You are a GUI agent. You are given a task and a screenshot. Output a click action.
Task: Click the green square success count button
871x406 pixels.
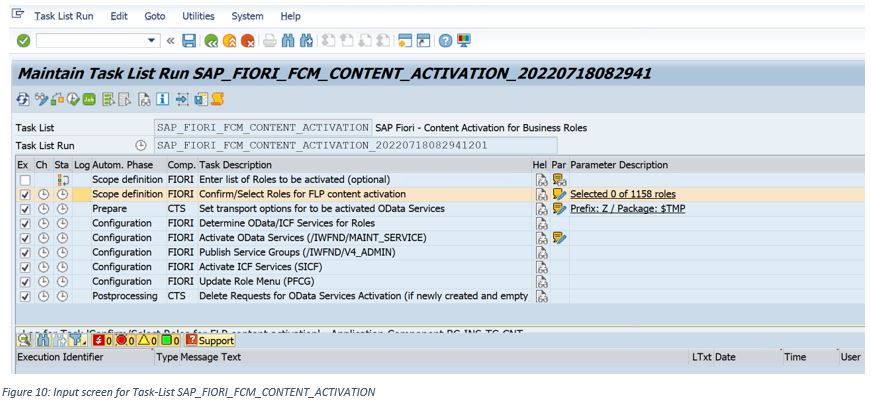click(170, 340)
